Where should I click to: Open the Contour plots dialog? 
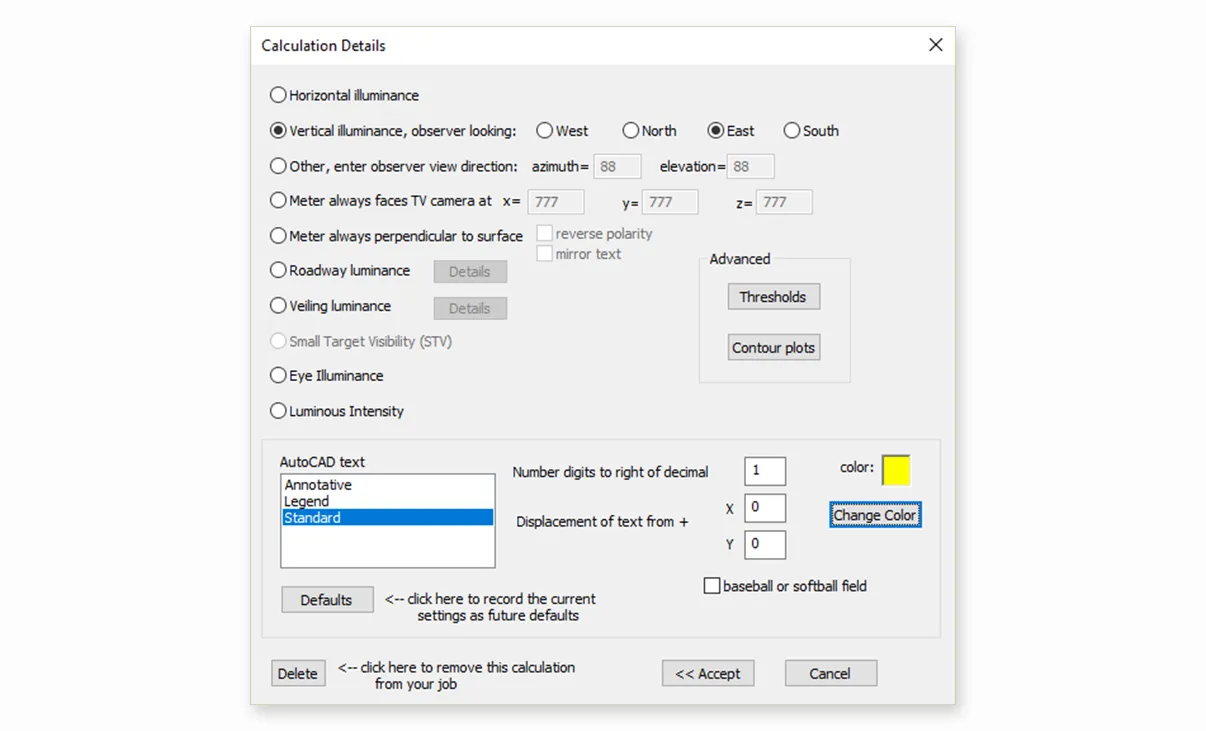773,347
